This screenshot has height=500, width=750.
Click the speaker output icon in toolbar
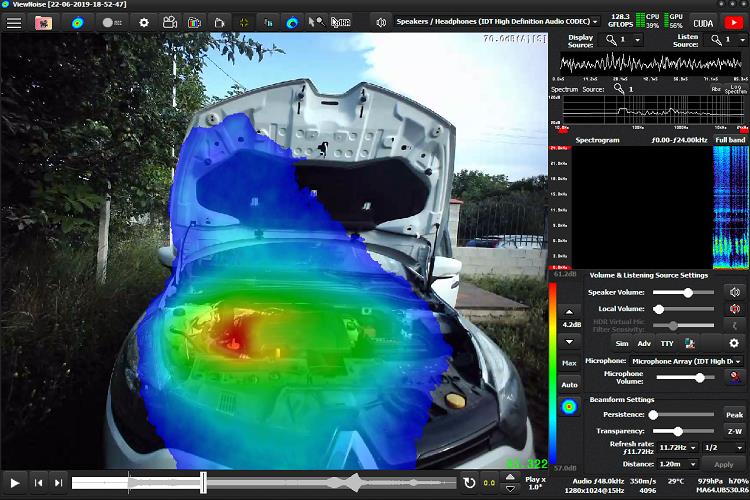381,22
